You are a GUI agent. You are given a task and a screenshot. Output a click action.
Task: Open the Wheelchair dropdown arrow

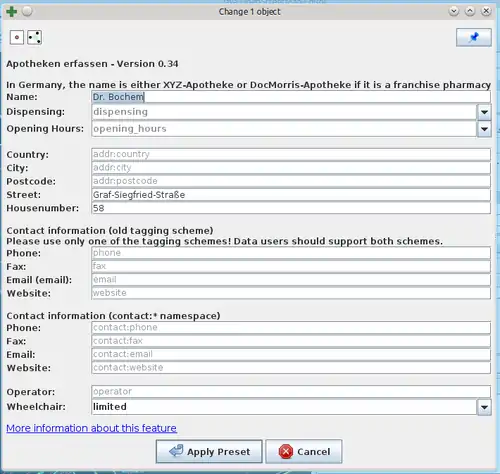[484, 407]
